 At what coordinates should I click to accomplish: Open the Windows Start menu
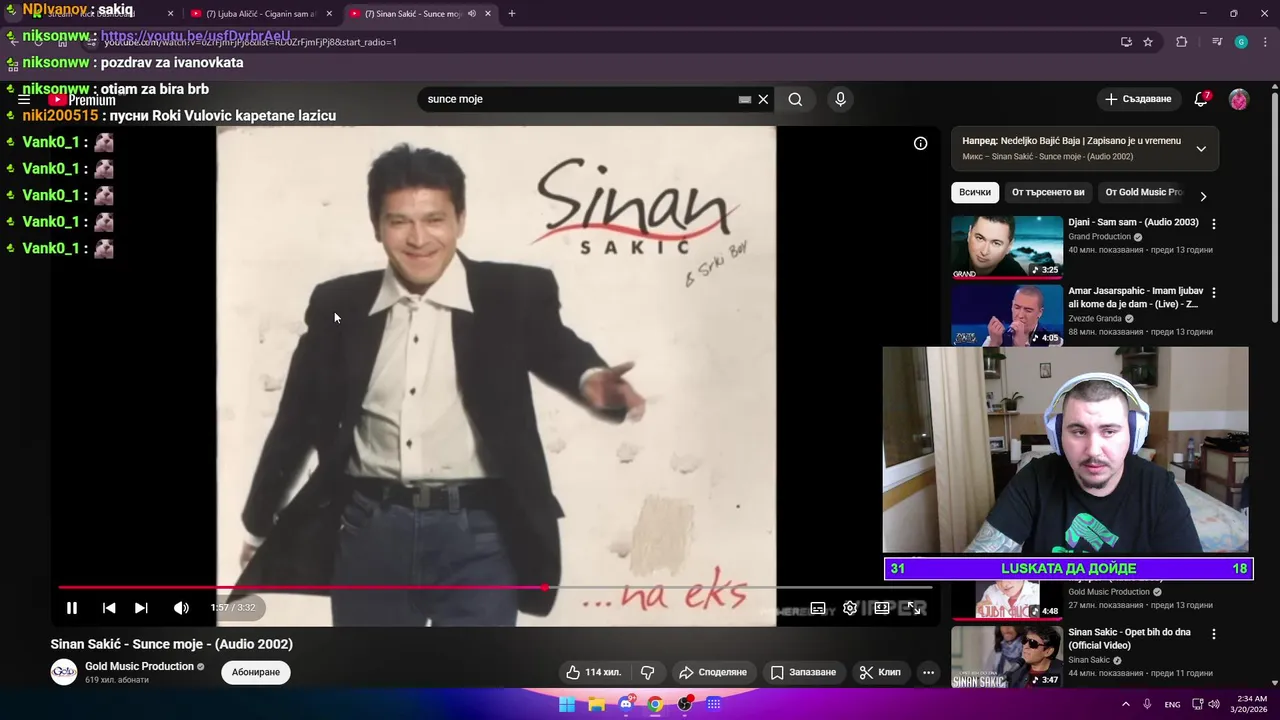click(567, 704)
